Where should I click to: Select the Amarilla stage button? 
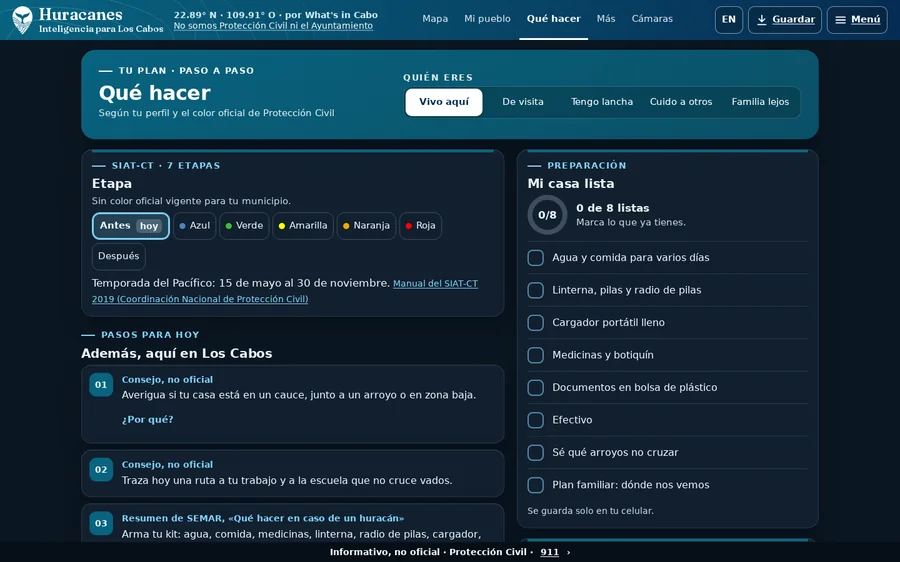pos(302,226)
